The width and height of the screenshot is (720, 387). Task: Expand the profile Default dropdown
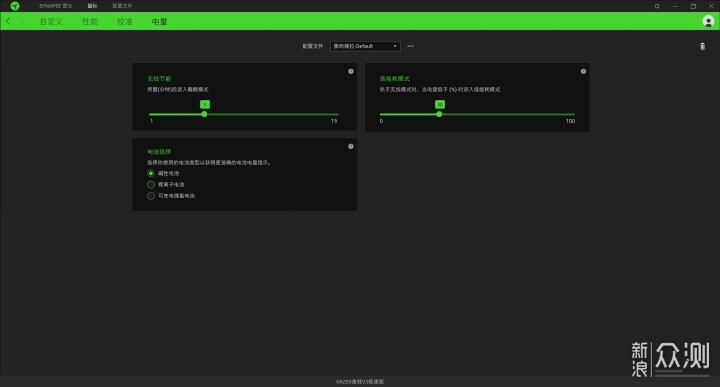point(365,46)
